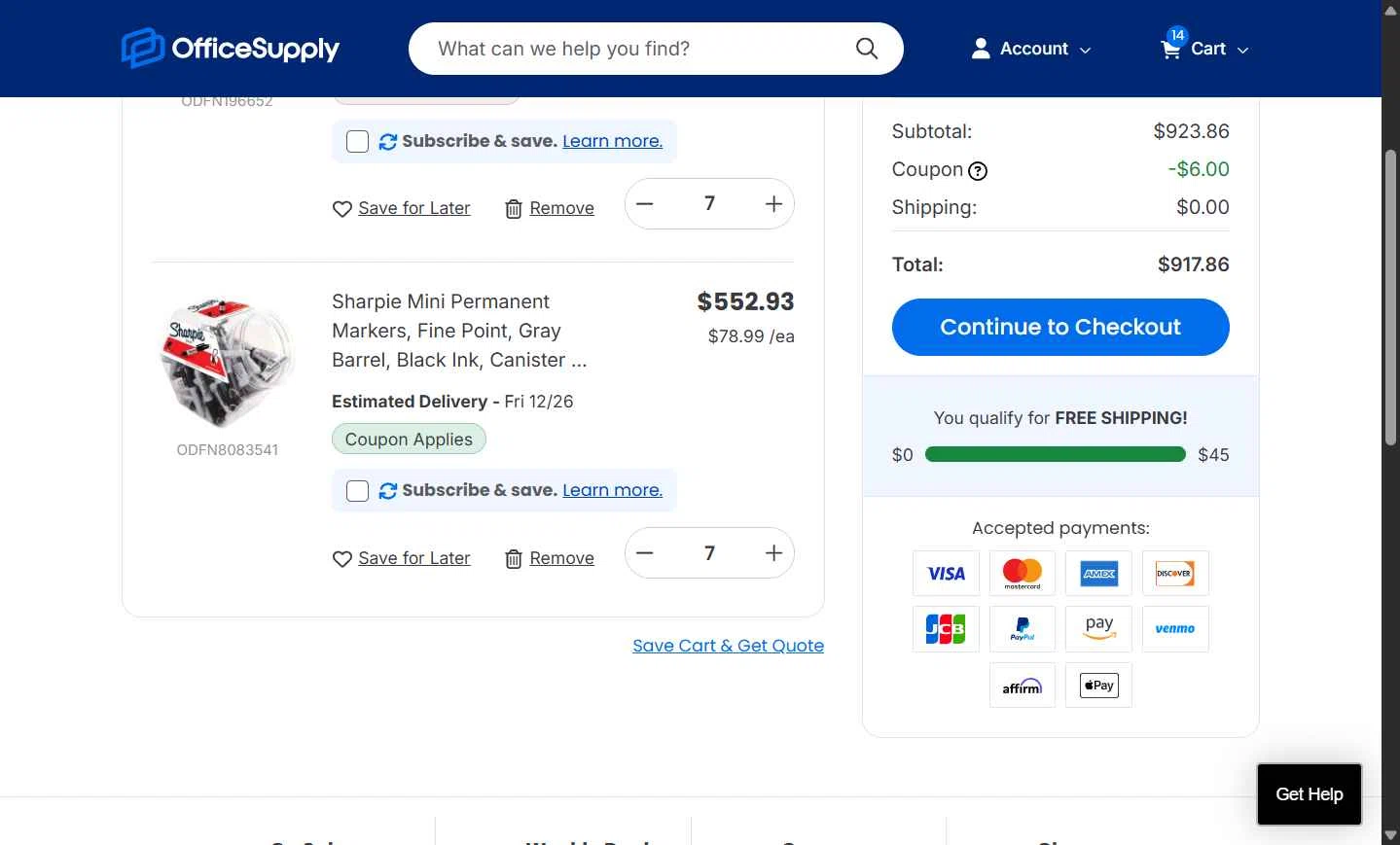The height and width of the screenshot is (845, 1400).
Task: Click the Venmo payment icon
Action: 1175,629
